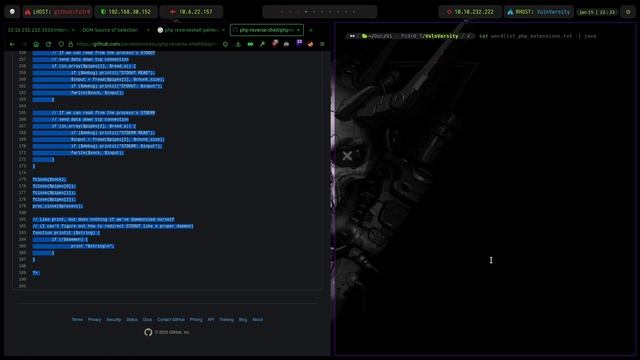The height and width of the screenshot is (360, 640).
Task: Go forward in browser history
Action: tap(24, 44)
